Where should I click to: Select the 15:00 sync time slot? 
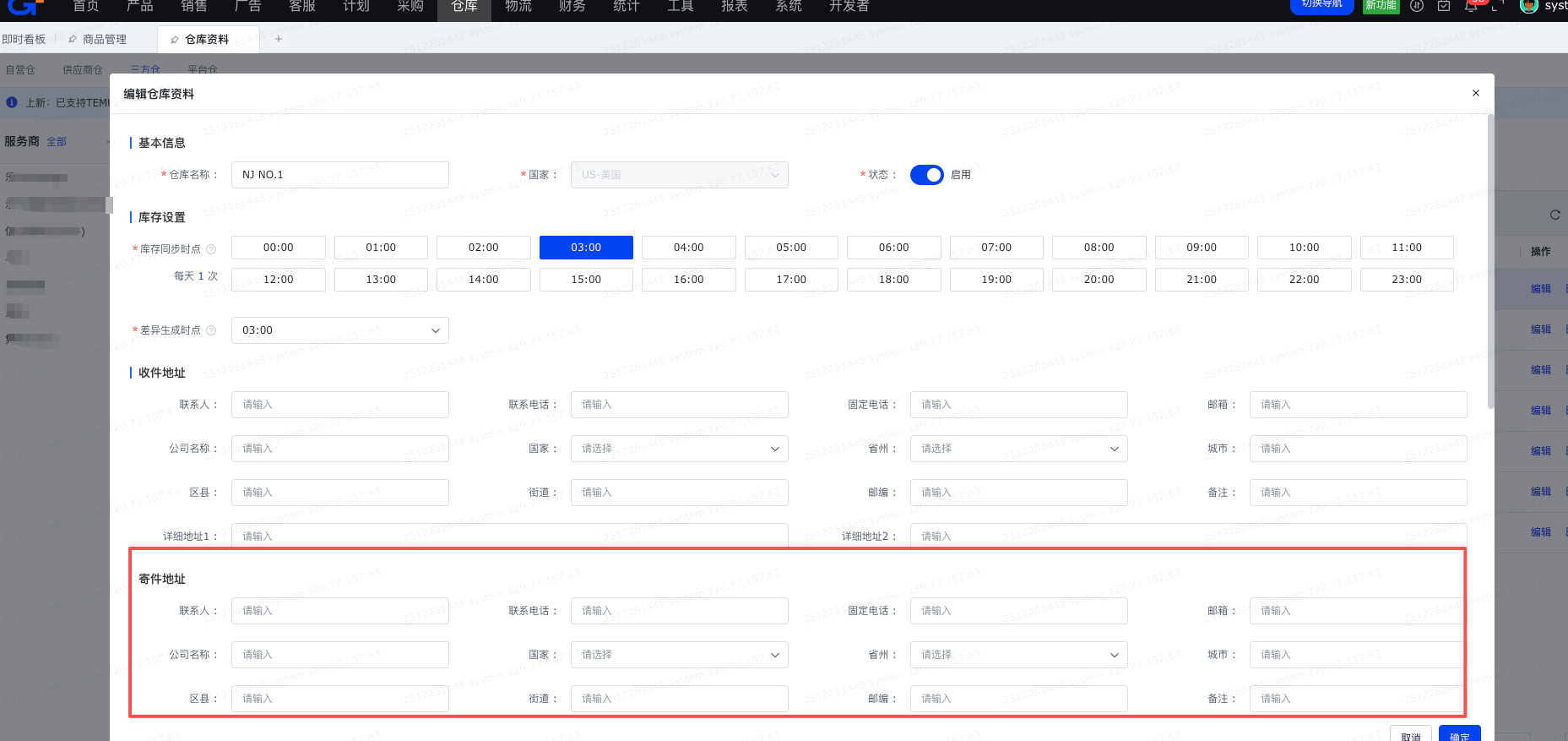[586, 280]
